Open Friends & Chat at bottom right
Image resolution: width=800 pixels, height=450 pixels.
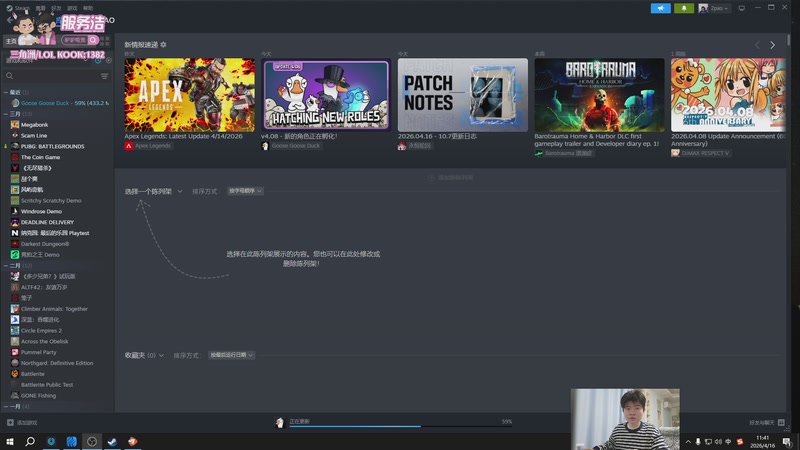tap(766, 422)
